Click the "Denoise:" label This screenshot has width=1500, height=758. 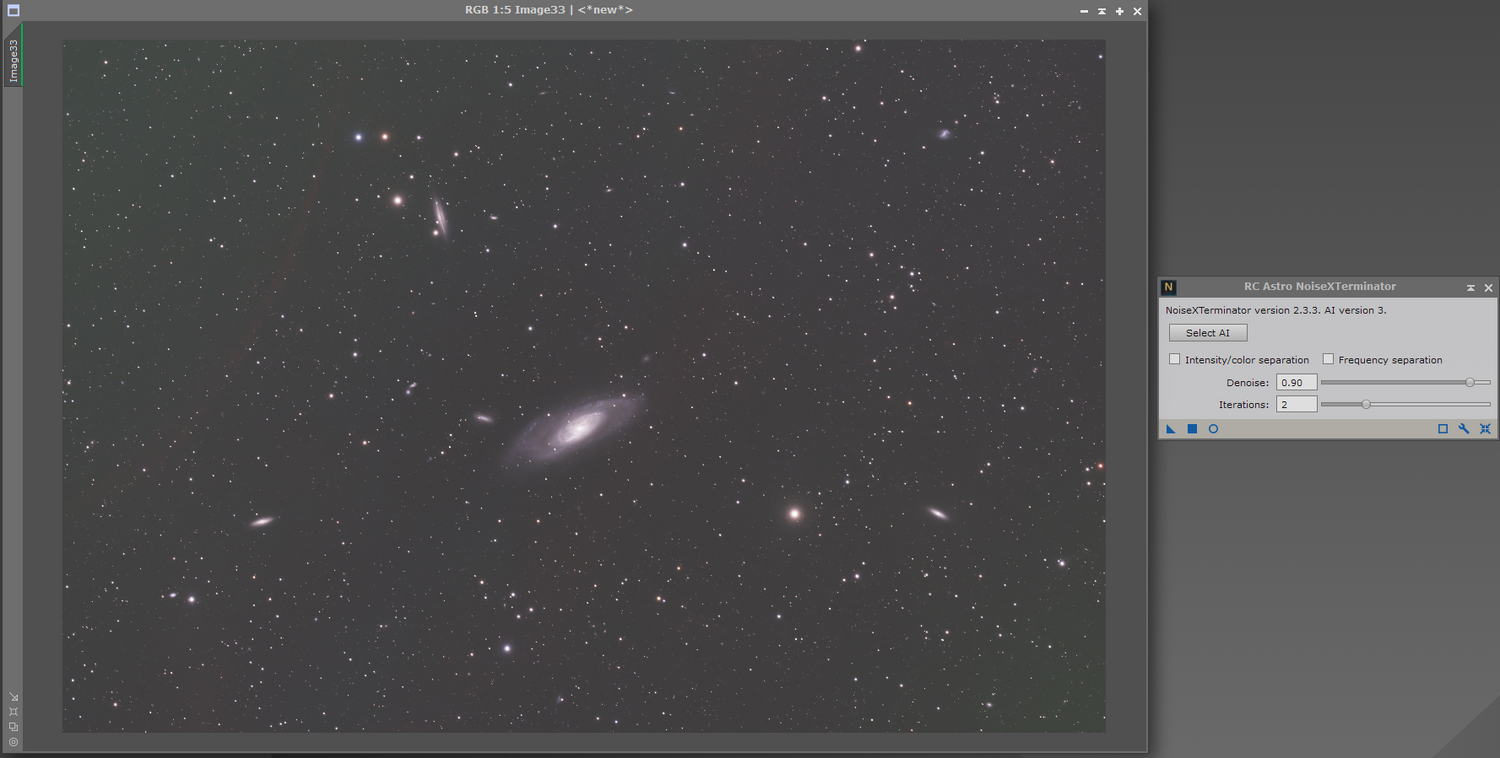click(x=1248, y=383)
